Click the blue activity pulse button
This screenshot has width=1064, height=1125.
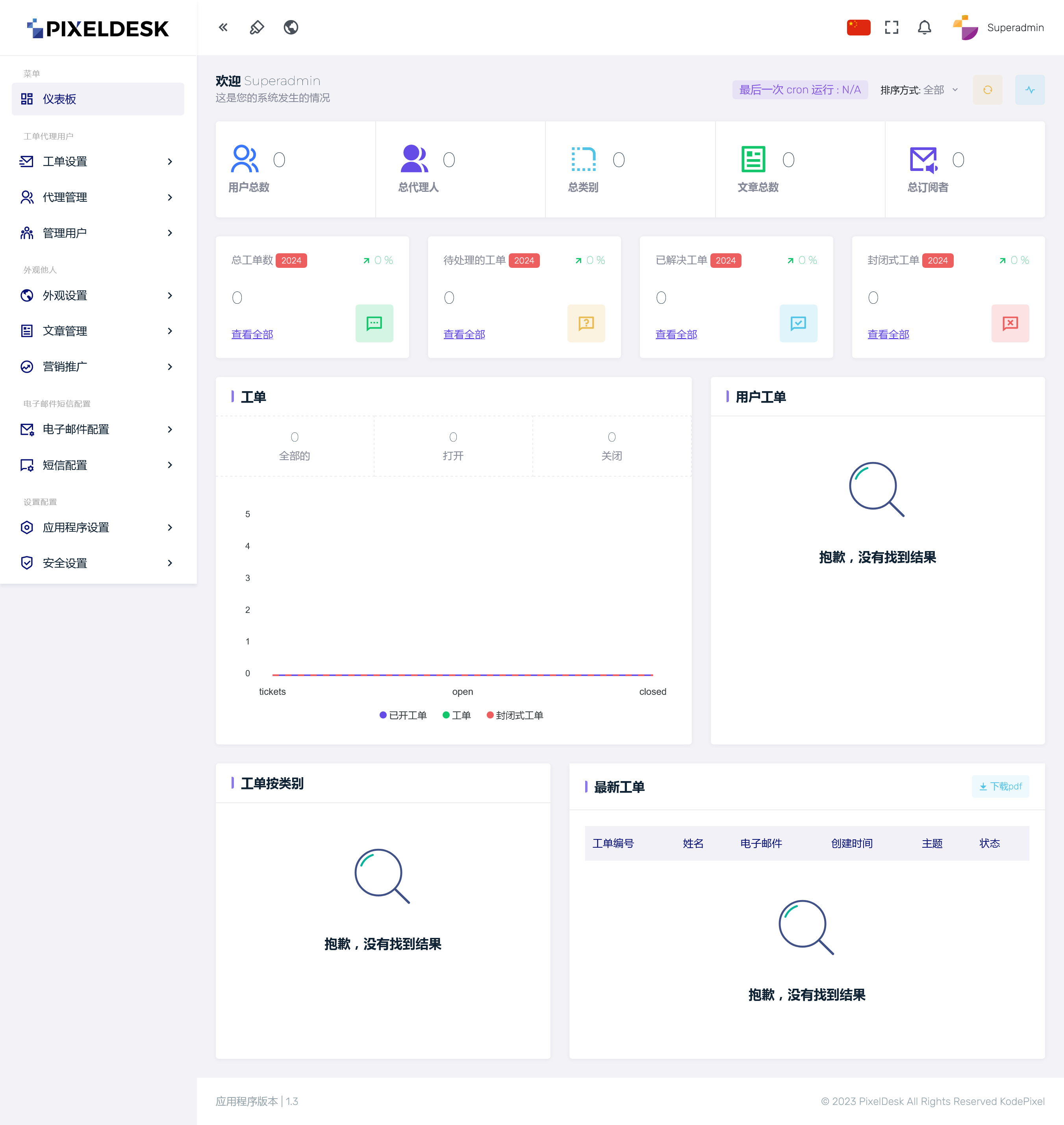click(x=1029, y=90)
